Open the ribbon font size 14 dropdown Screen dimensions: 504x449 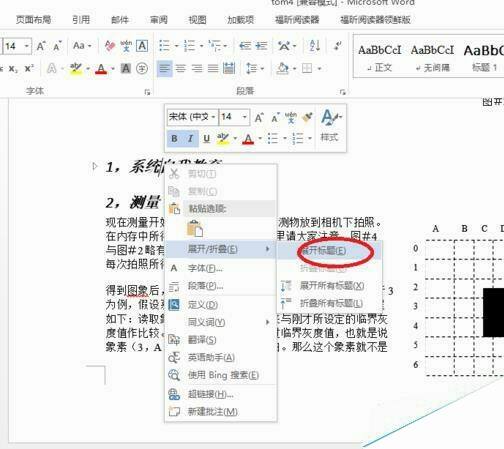pos(27,46)
